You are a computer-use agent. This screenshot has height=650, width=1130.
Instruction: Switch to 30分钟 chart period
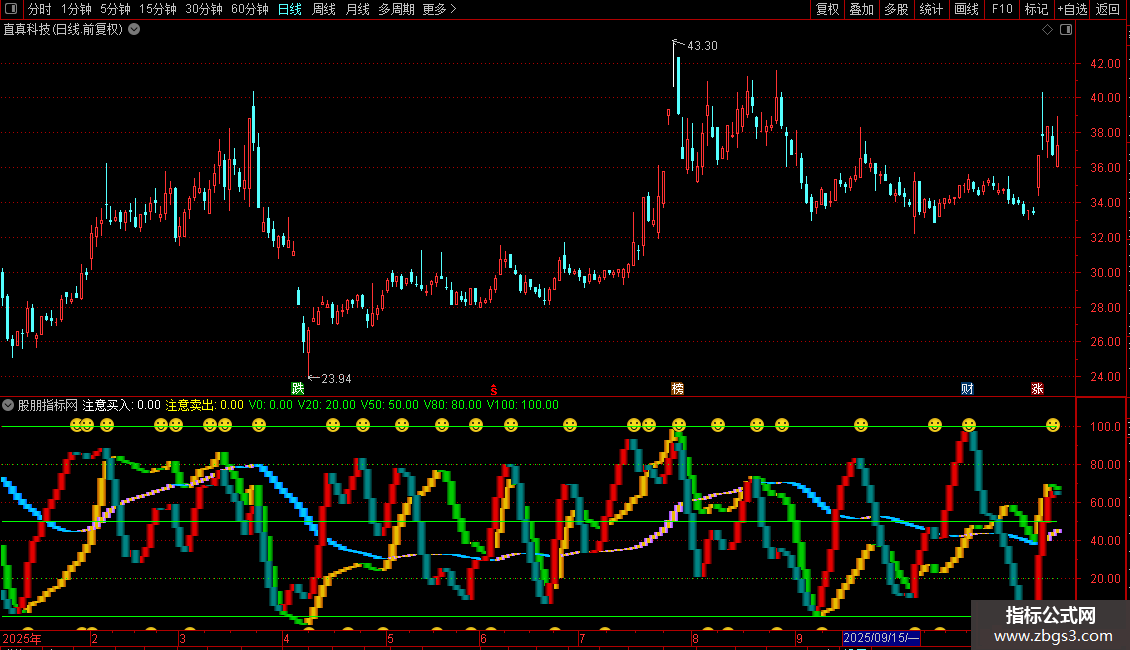point(204,9)
